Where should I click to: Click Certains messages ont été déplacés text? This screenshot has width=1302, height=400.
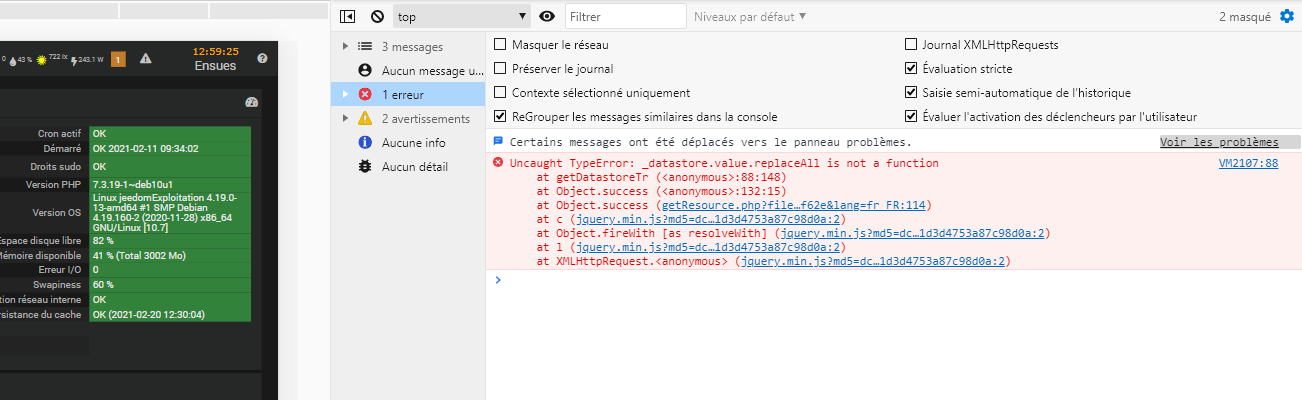point(710,142)
